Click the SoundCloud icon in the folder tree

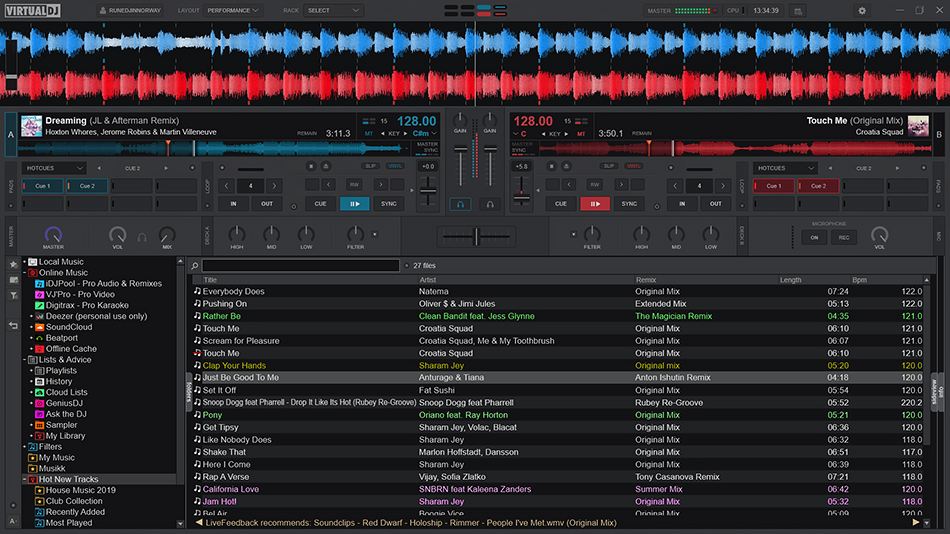click(x=39, y=327)
